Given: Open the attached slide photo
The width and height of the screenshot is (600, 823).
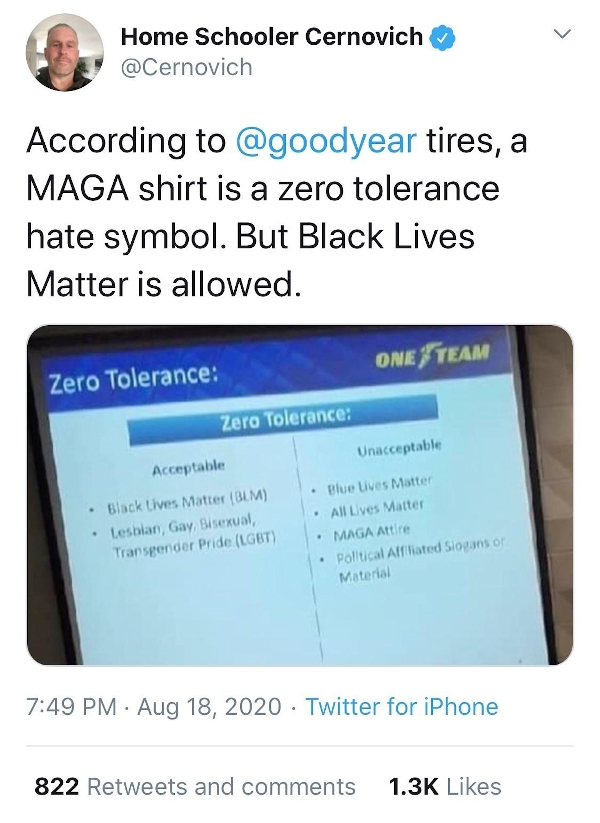Looking at the screenshot, I should coord(299,495).
